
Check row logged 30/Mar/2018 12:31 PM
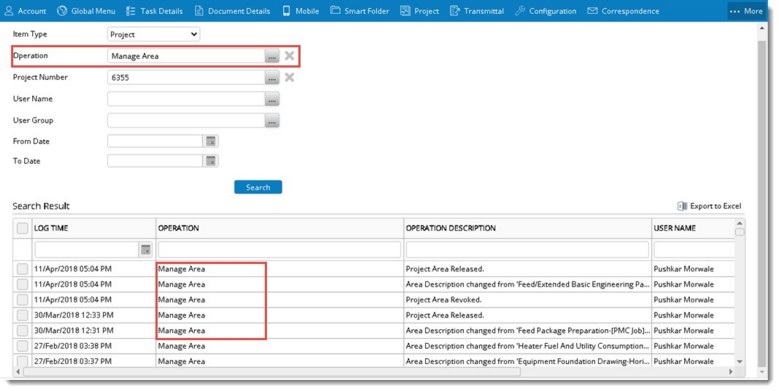22,330
